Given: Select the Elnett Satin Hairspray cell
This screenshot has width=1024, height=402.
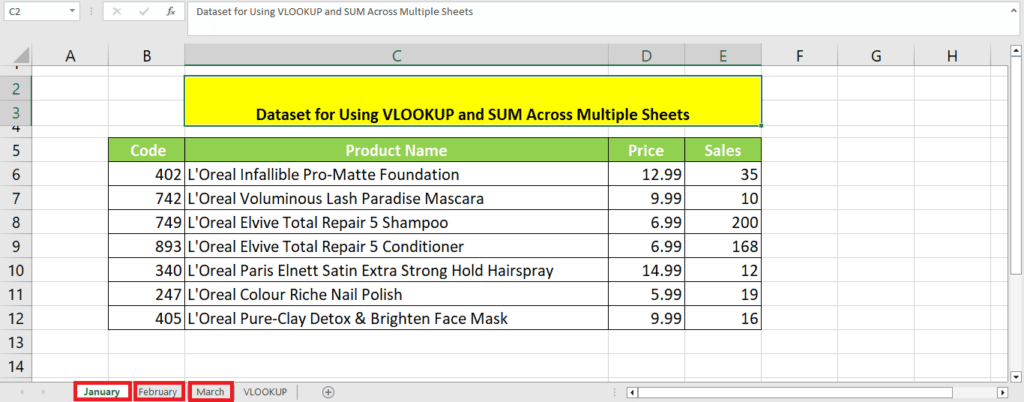Looking at the screenshot, I should tap(396, 270).
